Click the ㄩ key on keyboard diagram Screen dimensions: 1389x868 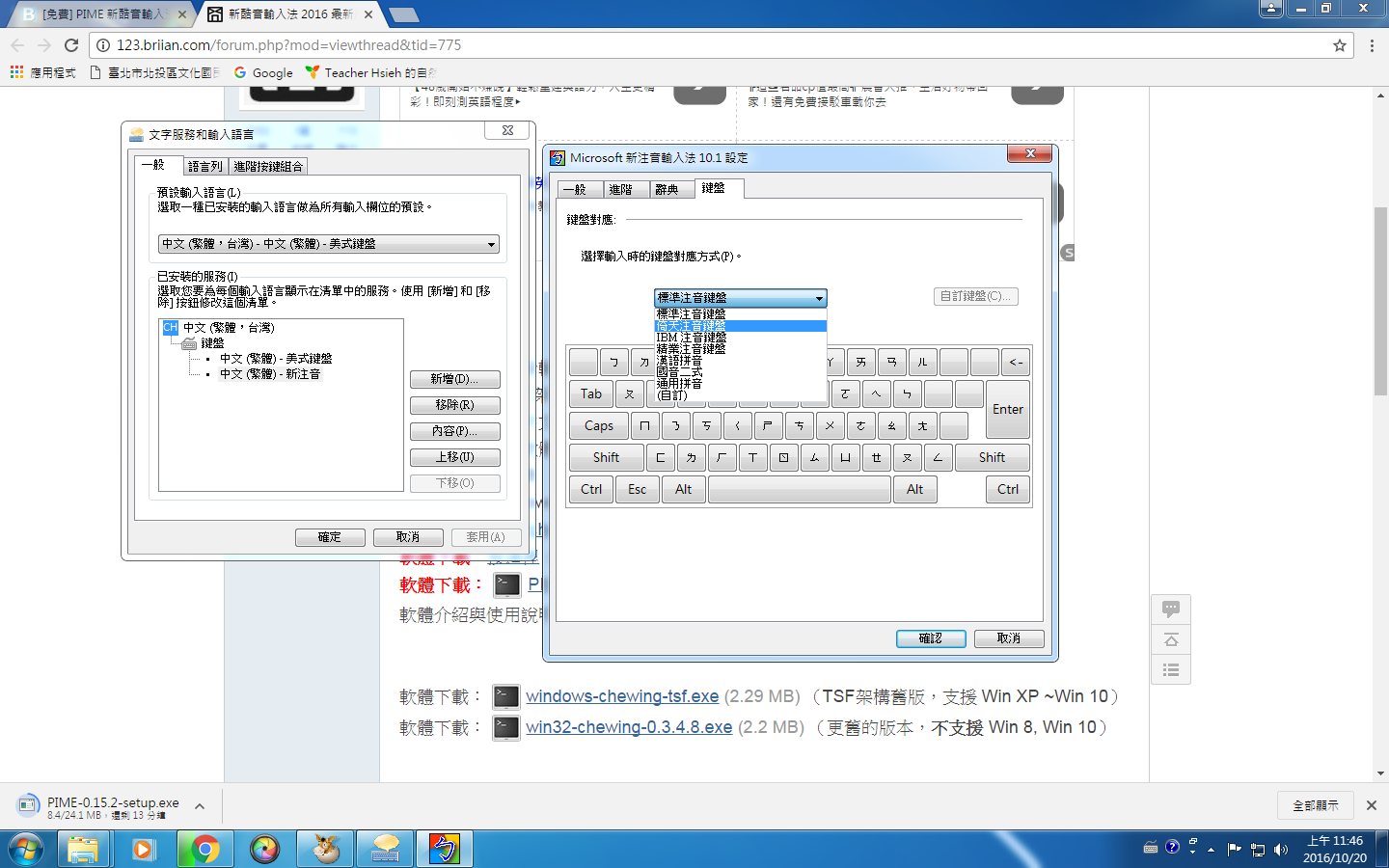coord(846,458)
